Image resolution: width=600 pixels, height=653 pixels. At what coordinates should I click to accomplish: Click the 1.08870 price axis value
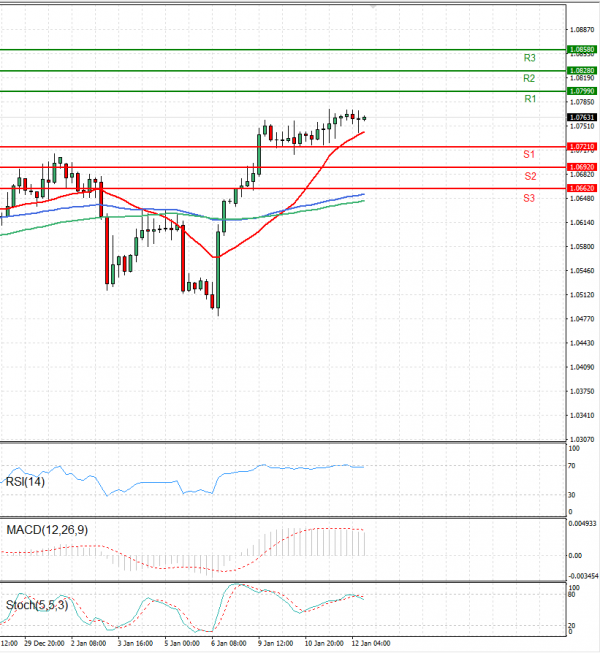point(582,30)
